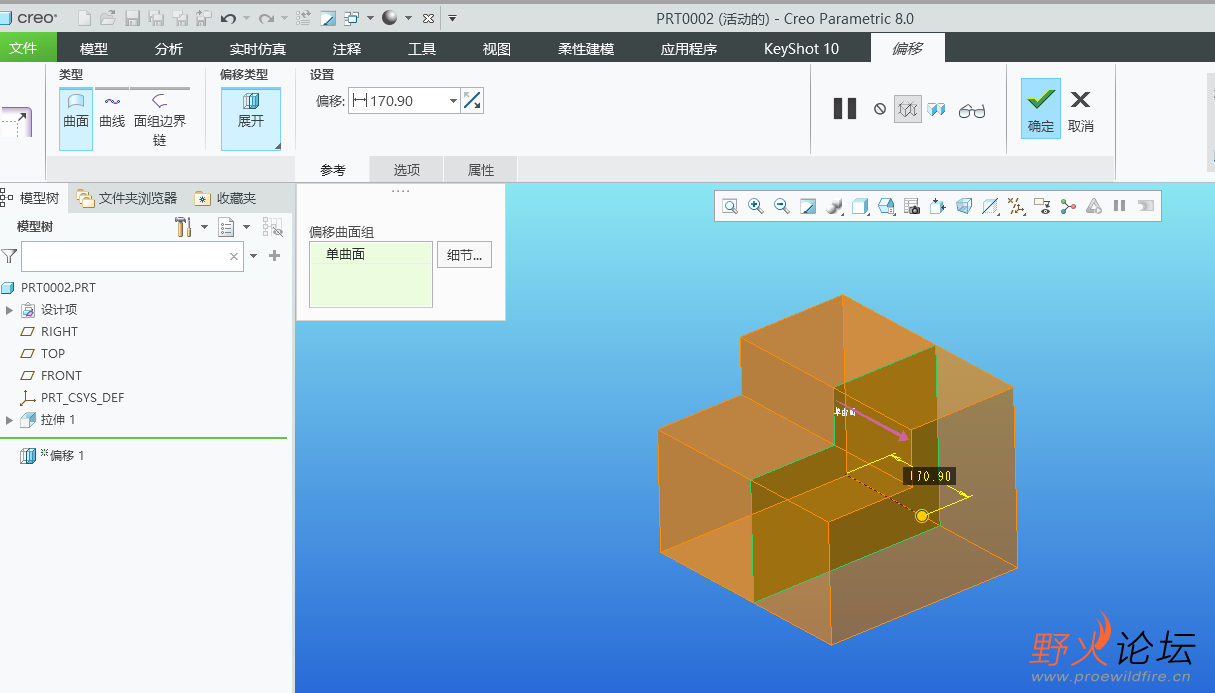Open the offset value dropdown arrow
1215x693 pixels.
click(453, 101)
